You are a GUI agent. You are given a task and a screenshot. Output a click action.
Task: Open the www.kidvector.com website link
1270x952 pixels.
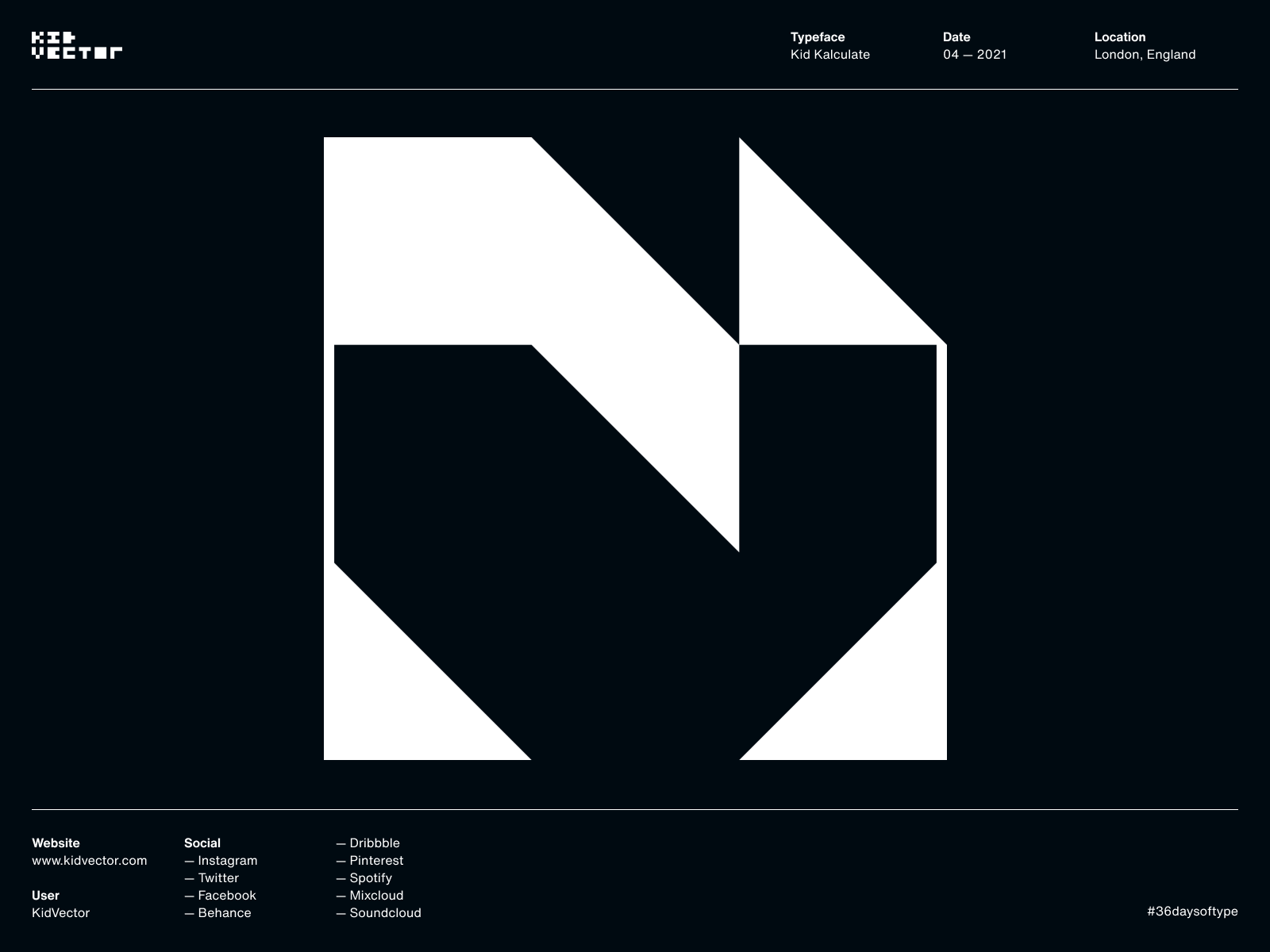coord(90,861)
